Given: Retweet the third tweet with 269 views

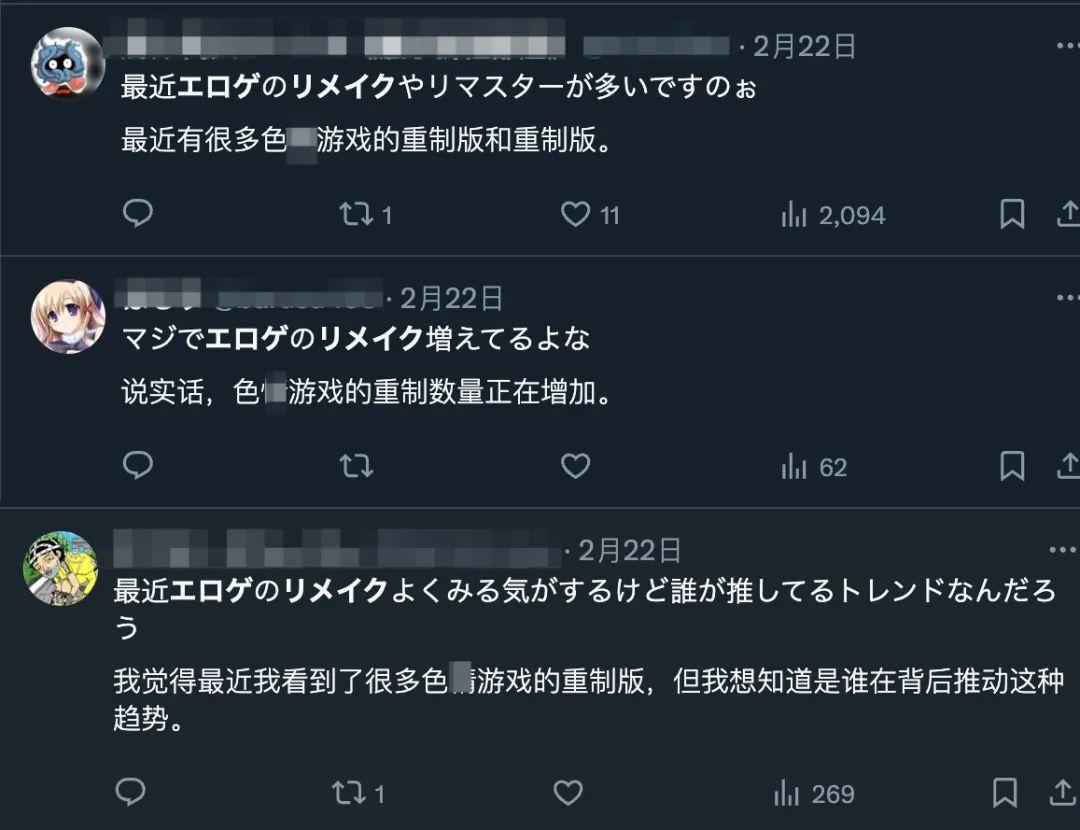Looking at the screenshot, I should click(349, 793).
